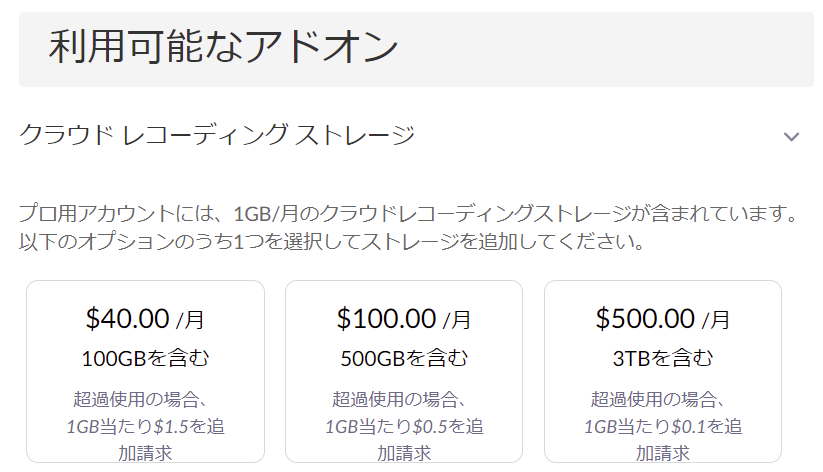
Task: Click the 3TBを含む label
Action: (x=663, y=358)
